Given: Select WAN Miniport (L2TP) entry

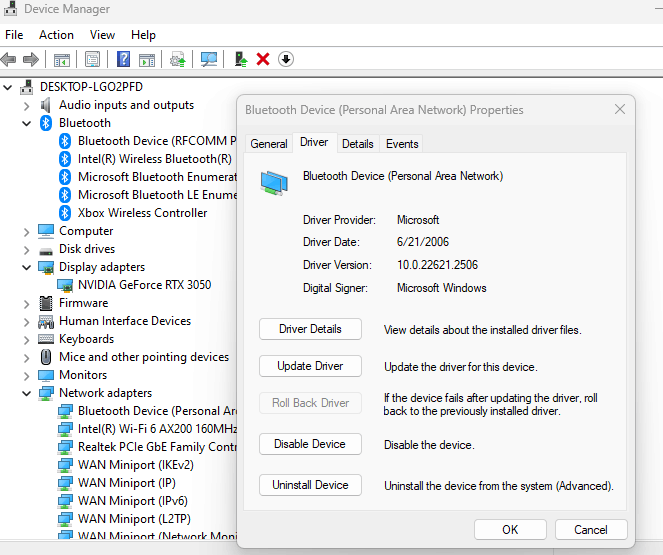Looking at the screenshot, I should 134,519.
